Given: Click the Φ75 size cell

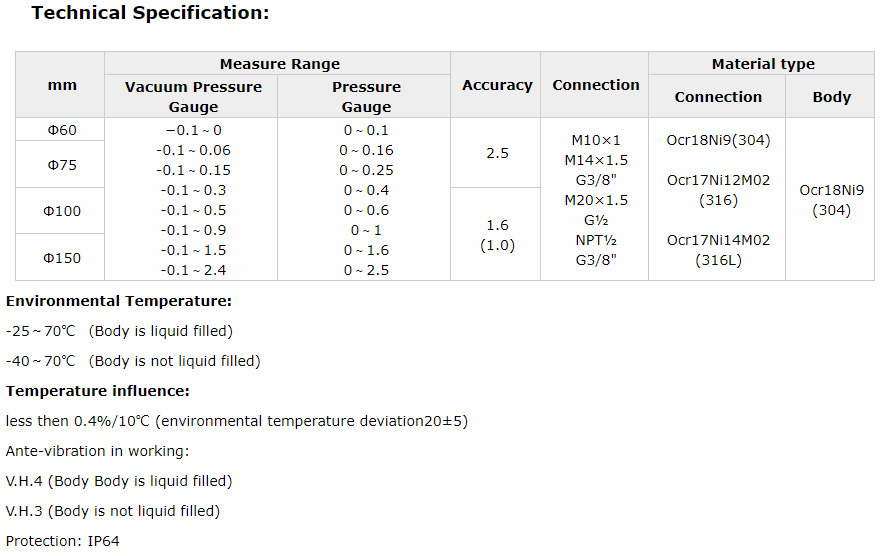Looking at the screenshot, I should pos(62,165).
